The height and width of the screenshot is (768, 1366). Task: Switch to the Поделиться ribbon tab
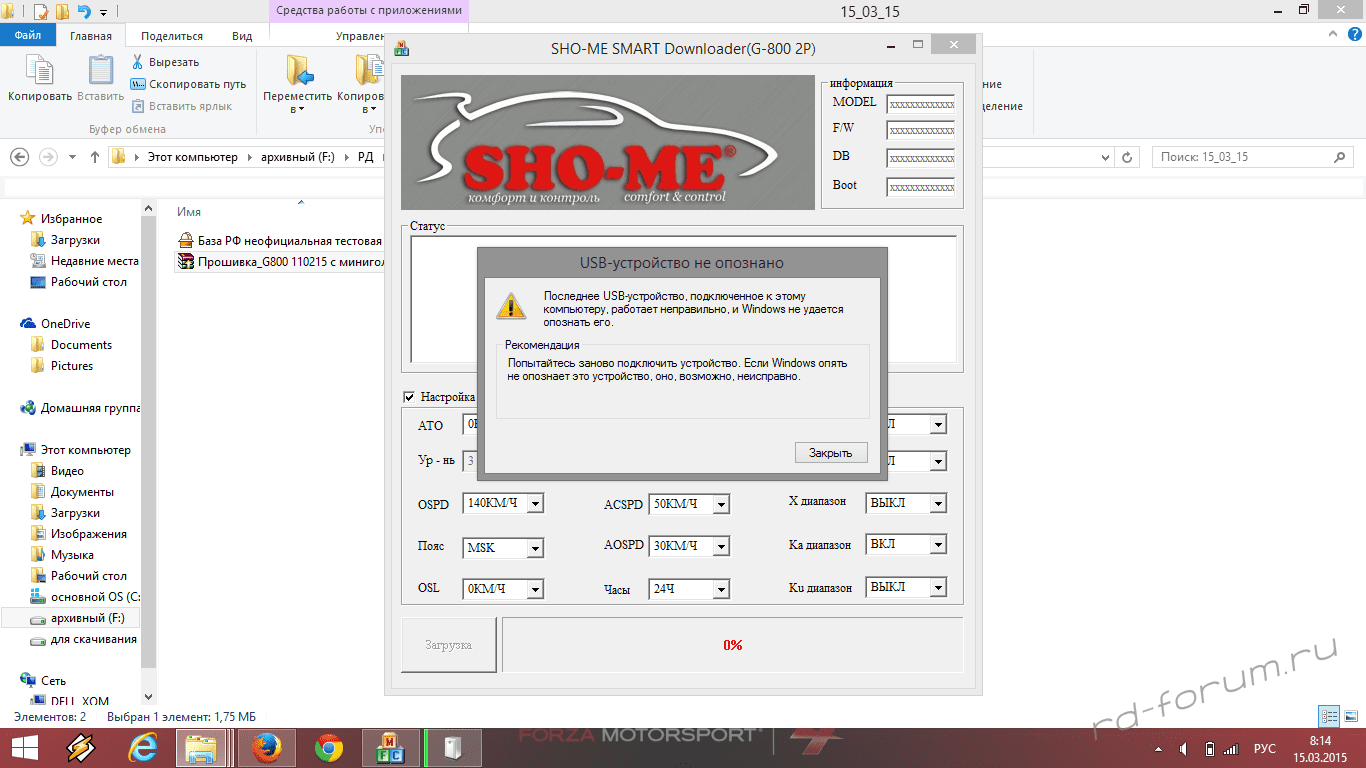(x=171, y=36)
